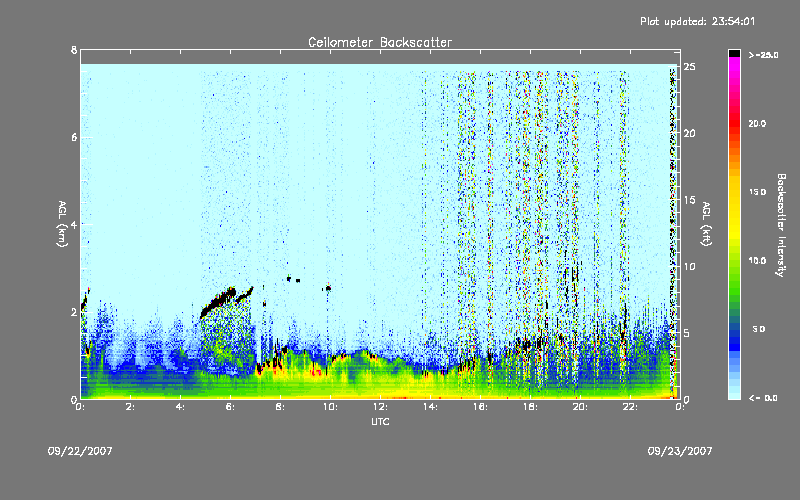Screen dimensions: 800x500
Task: Click the isolated black cloud spot near 10 UTC
Action: (x=329, y=288)
